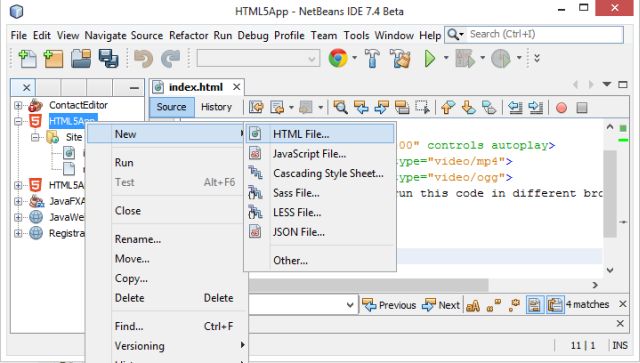
Task: Click Toggle Bookmark editor icon
Action: click(x=489, y=107)
